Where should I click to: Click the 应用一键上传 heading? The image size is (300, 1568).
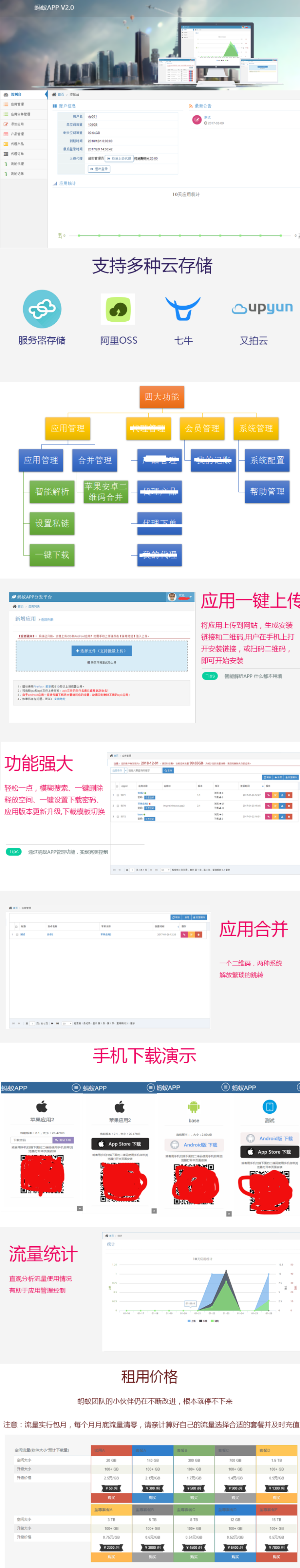[x=250, y=600]
